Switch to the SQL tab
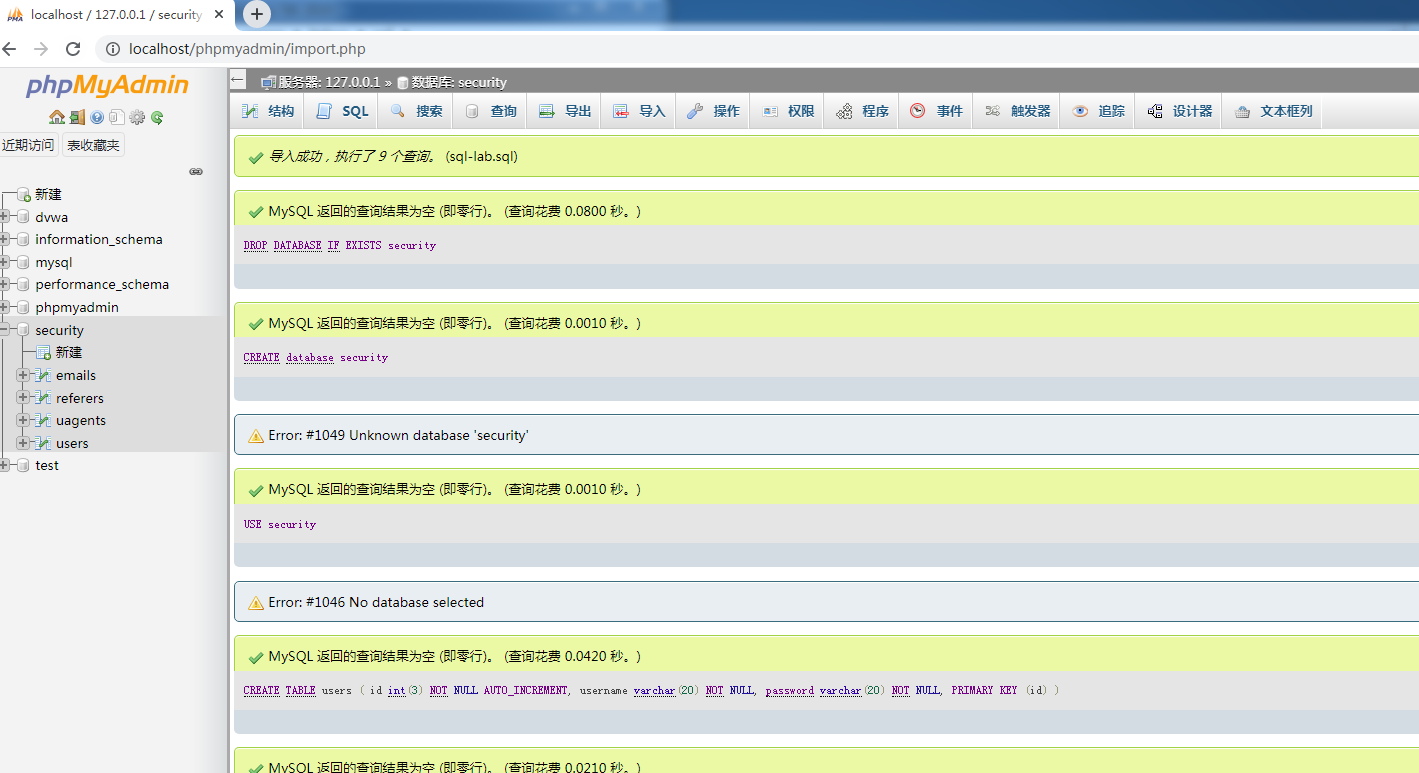 [x=341, y=110]
